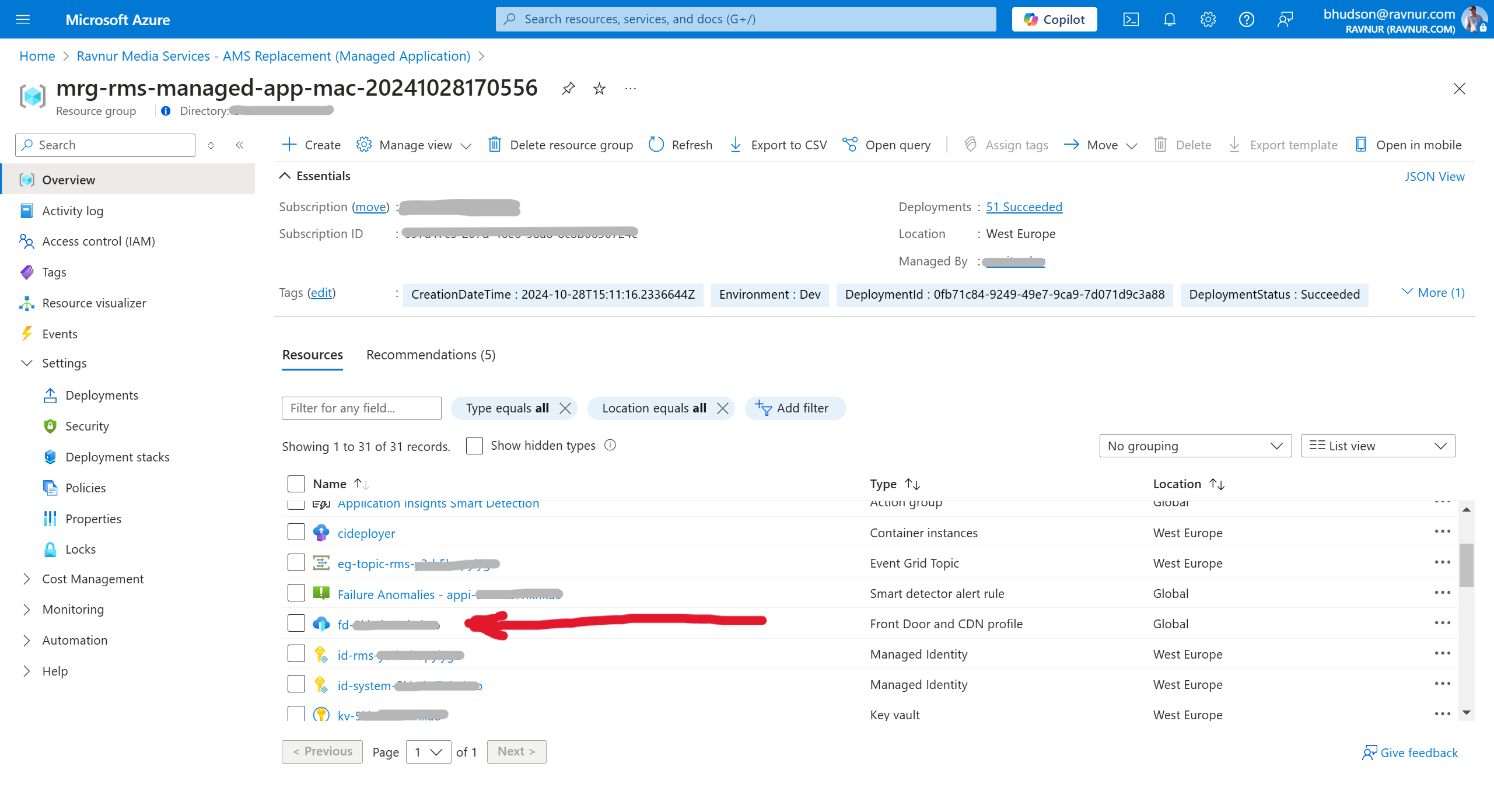1494x812 pixels.
Task: Open Locks in Settings
Action: click(81, 549)
